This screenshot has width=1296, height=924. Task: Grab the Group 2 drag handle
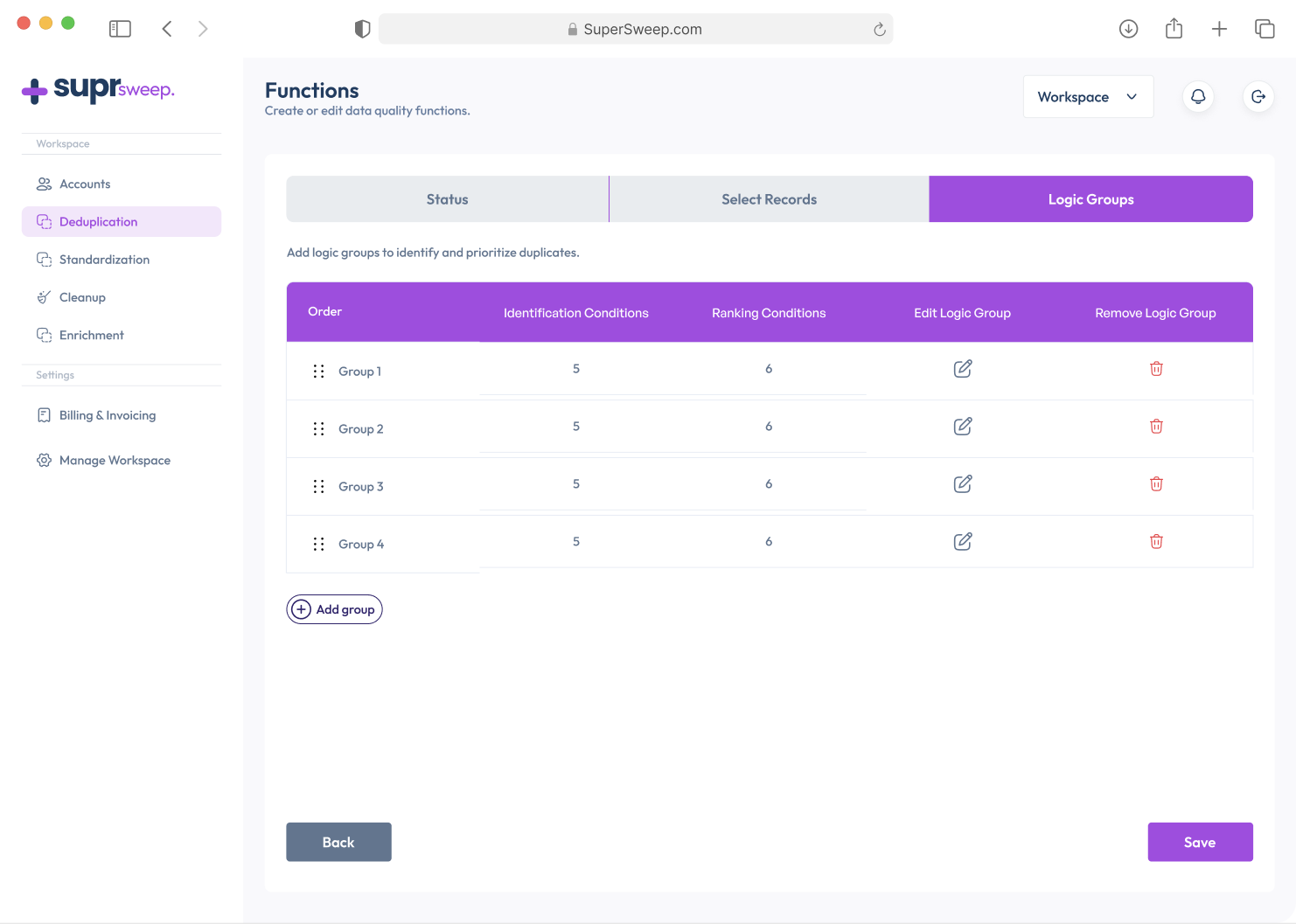point(319,428)
